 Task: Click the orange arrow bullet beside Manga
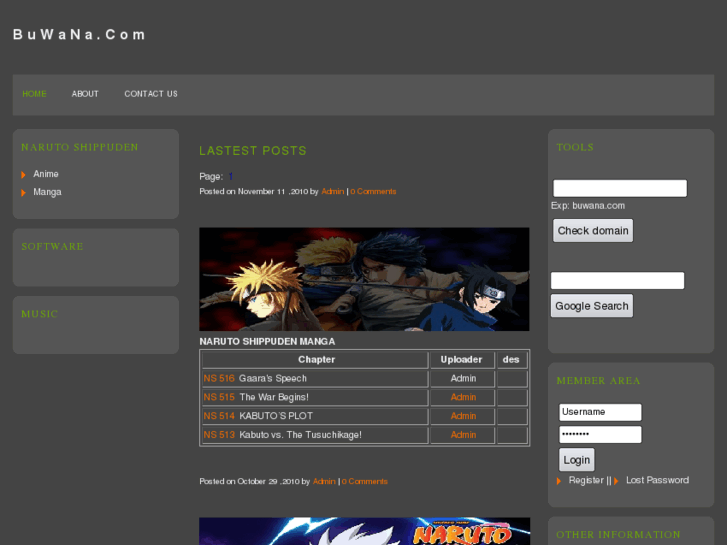click(24, 192)
